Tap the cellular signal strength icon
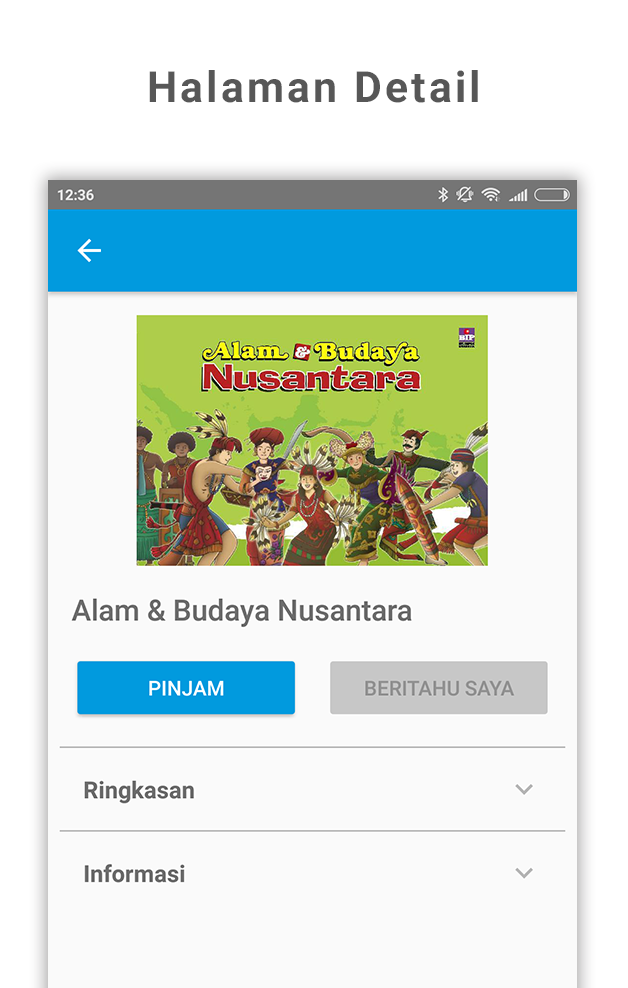This screenshot has width=628, height=988. click(x=518, y=195)
